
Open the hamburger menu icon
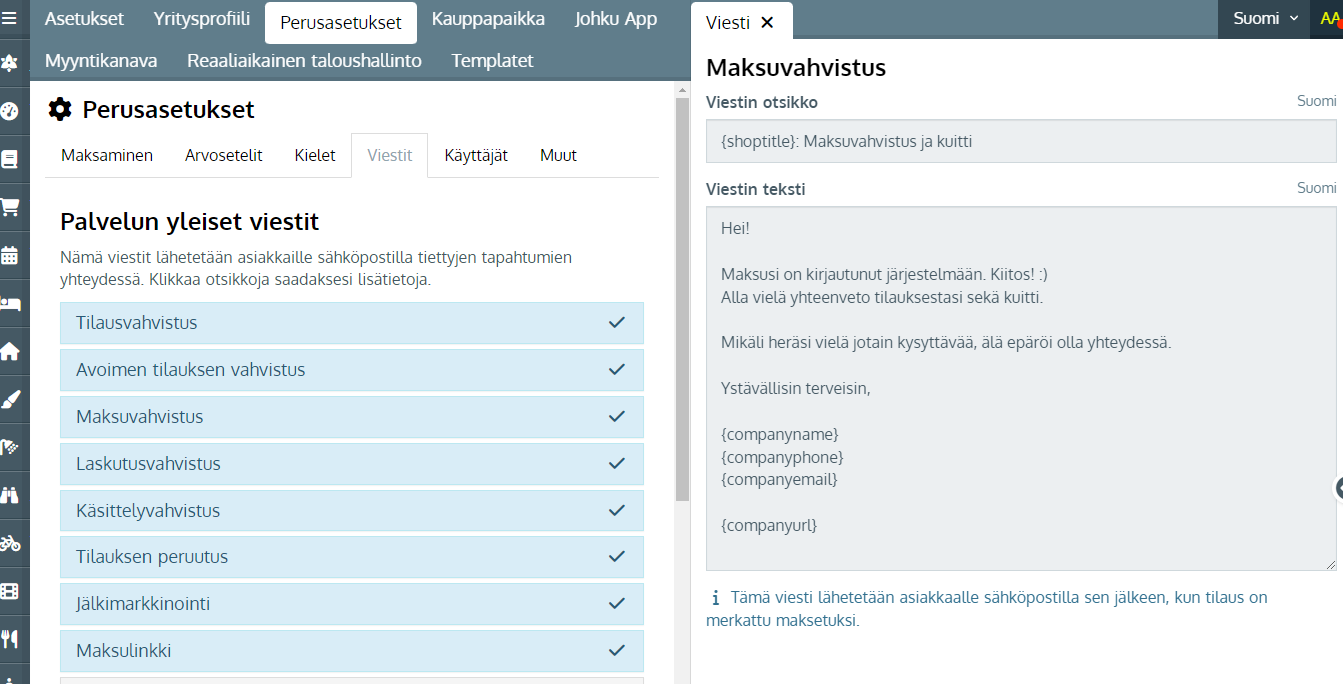coord(10,17)
